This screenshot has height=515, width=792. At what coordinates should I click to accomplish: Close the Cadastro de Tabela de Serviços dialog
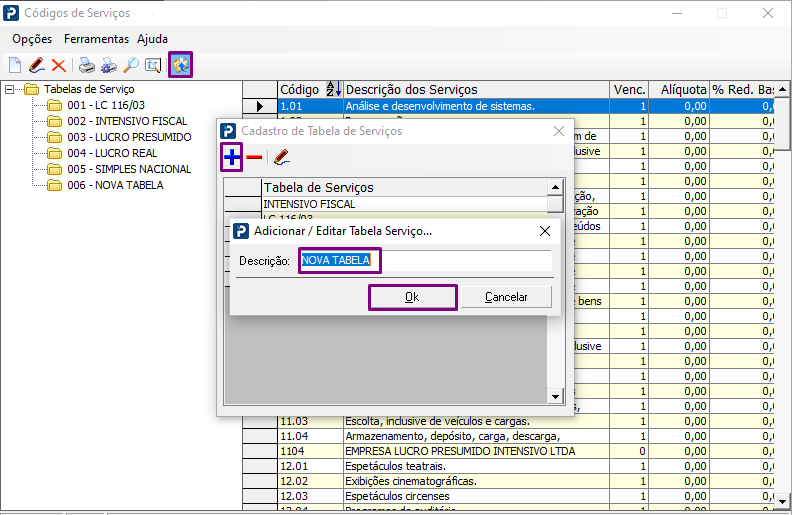pos(559,131)
